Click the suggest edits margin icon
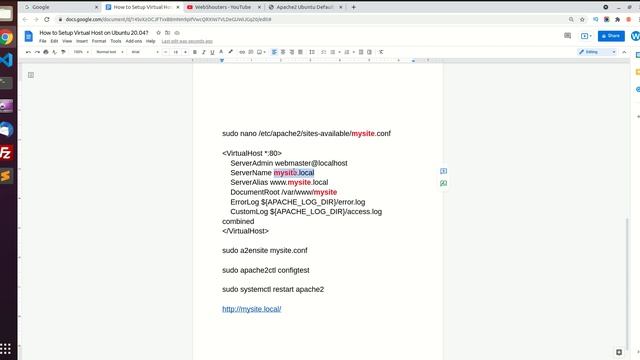Image resolution: width=640 pixels, height=360 pixels. click(x=443, y=183)
